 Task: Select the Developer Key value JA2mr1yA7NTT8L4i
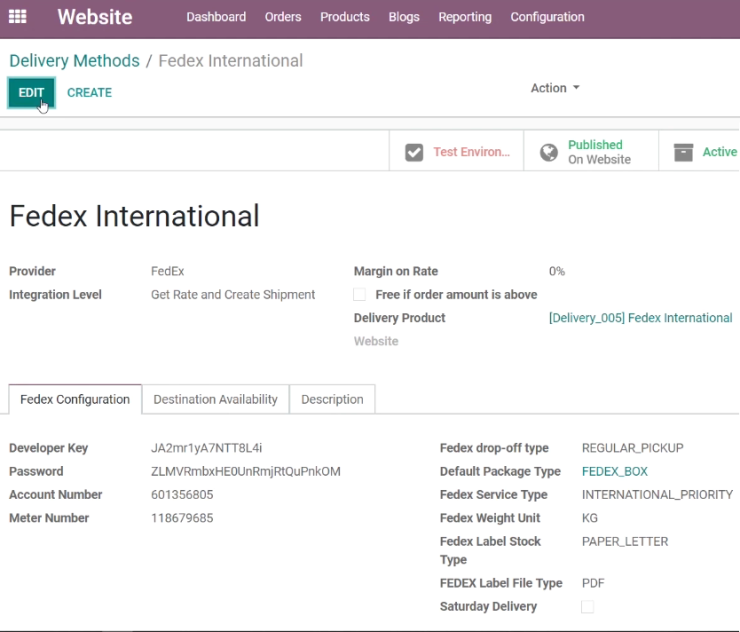(206, 448)
